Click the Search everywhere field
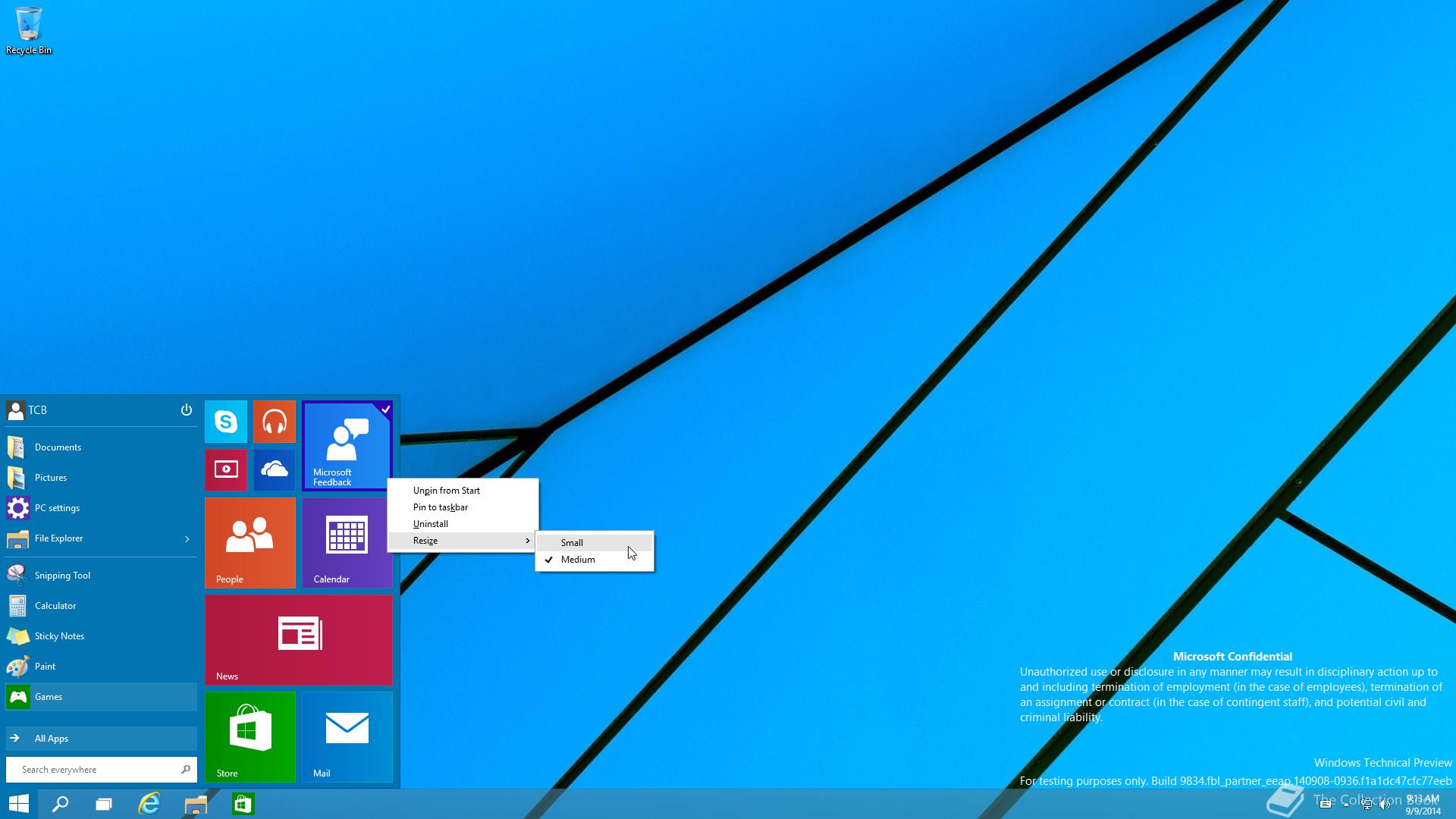 point(101,770)
